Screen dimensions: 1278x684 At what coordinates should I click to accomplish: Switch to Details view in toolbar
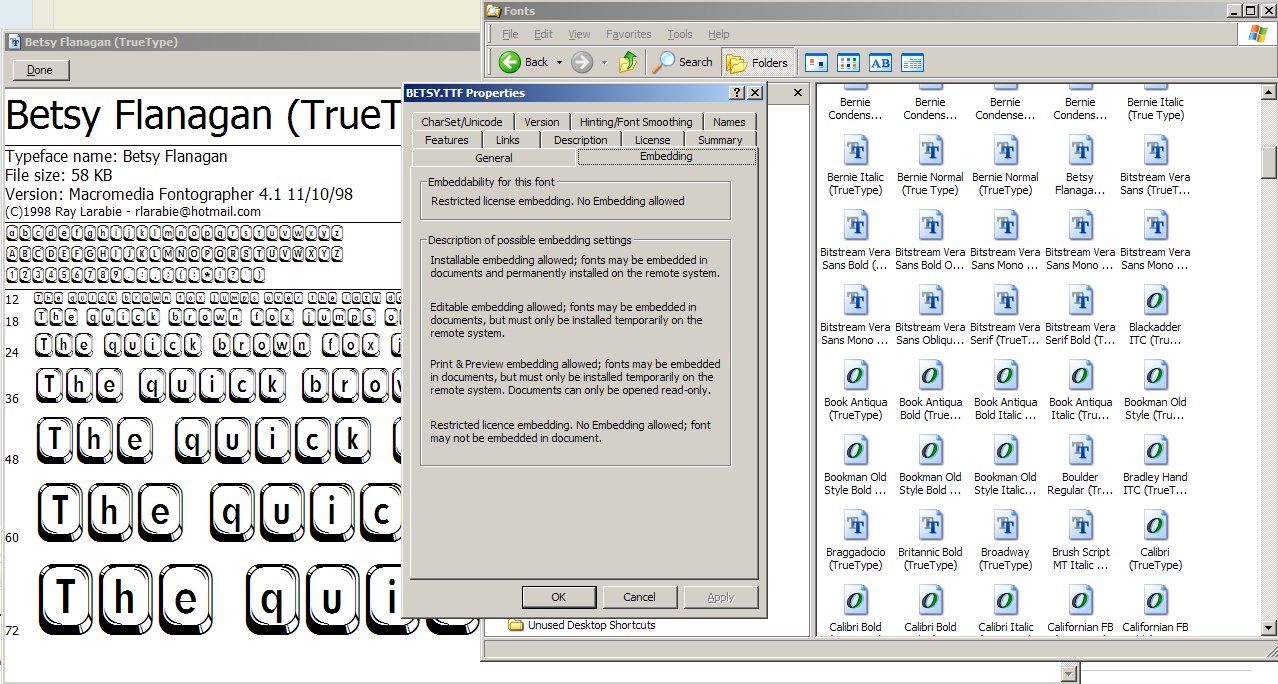click(x=912, y=62)
